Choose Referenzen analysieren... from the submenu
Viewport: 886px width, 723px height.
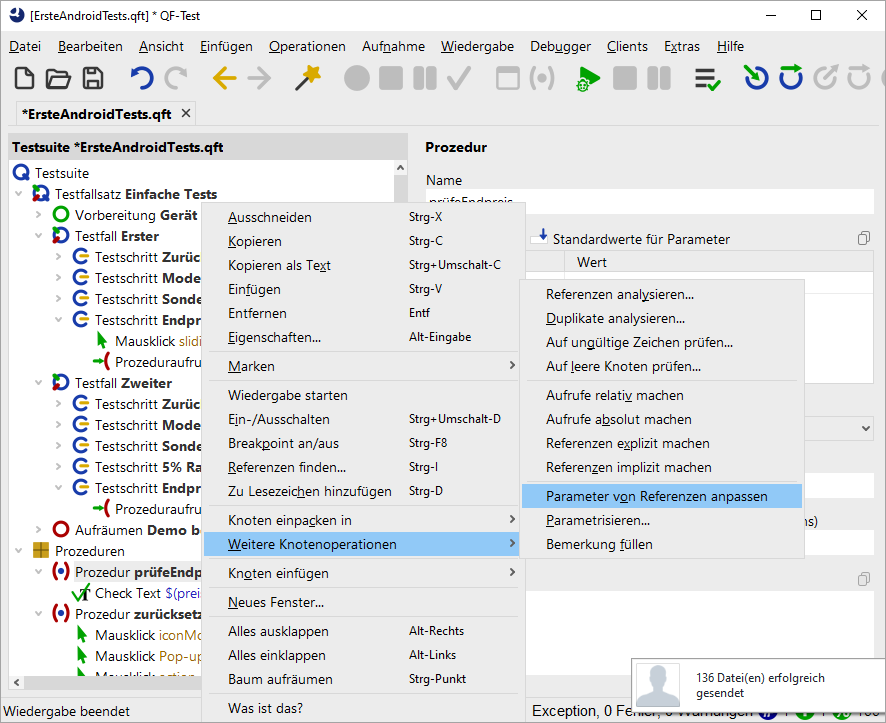click(x=620, y=294)
